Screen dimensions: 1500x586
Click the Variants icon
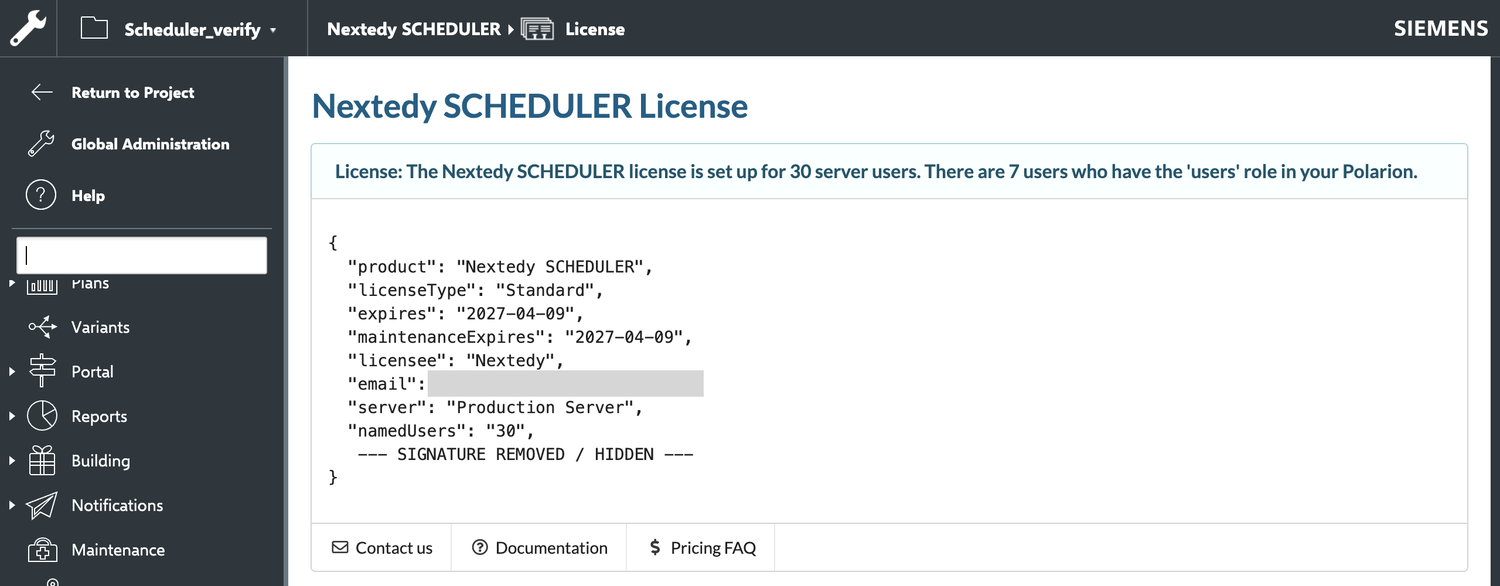[42, 327]
